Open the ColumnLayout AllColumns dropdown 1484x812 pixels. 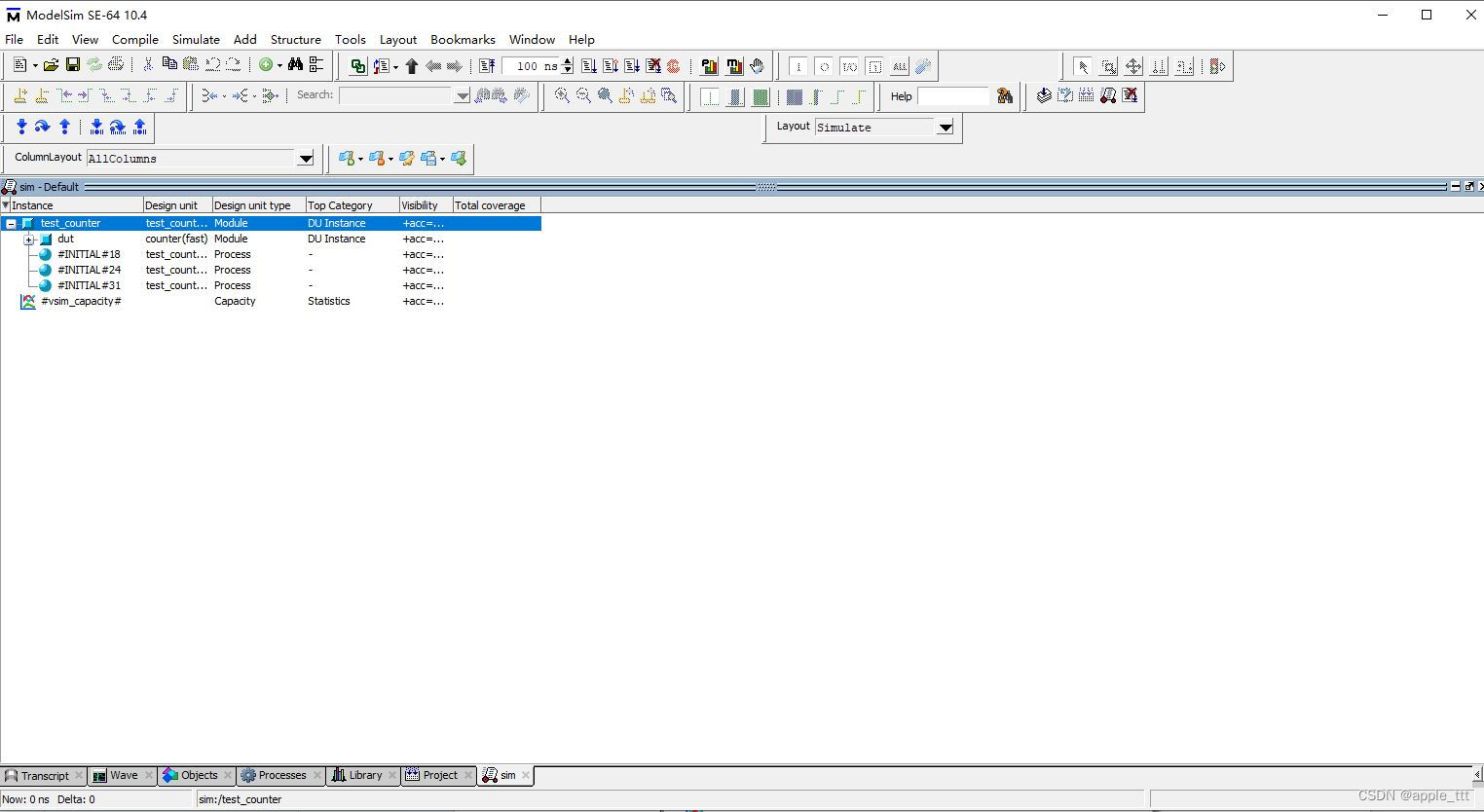click(x=305, y=158)
